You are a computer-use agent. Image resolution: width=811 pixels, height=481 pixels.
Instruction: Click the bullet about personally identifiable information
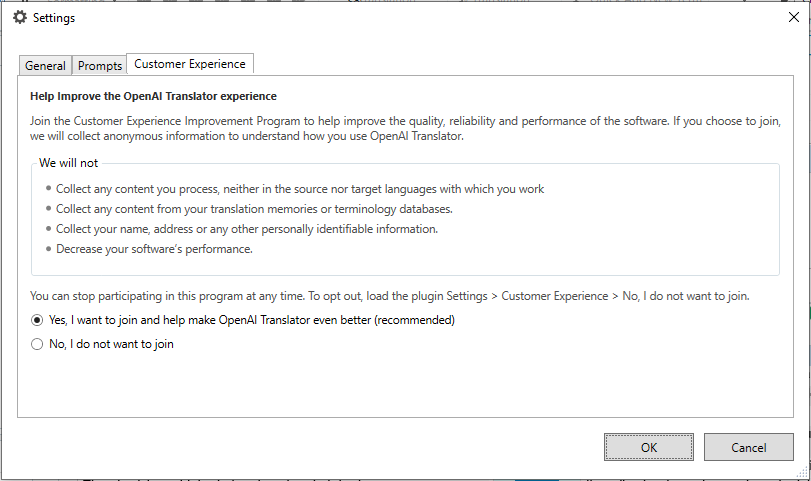click(247, 229)
